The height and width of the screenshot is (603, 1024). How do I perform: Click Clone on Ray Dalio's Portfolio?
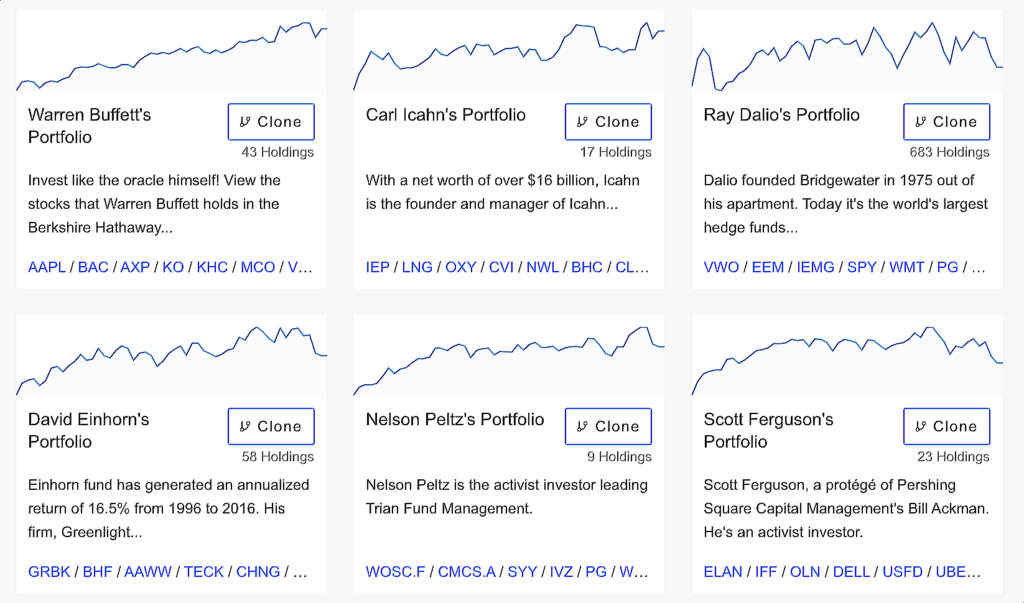point(946,122)
